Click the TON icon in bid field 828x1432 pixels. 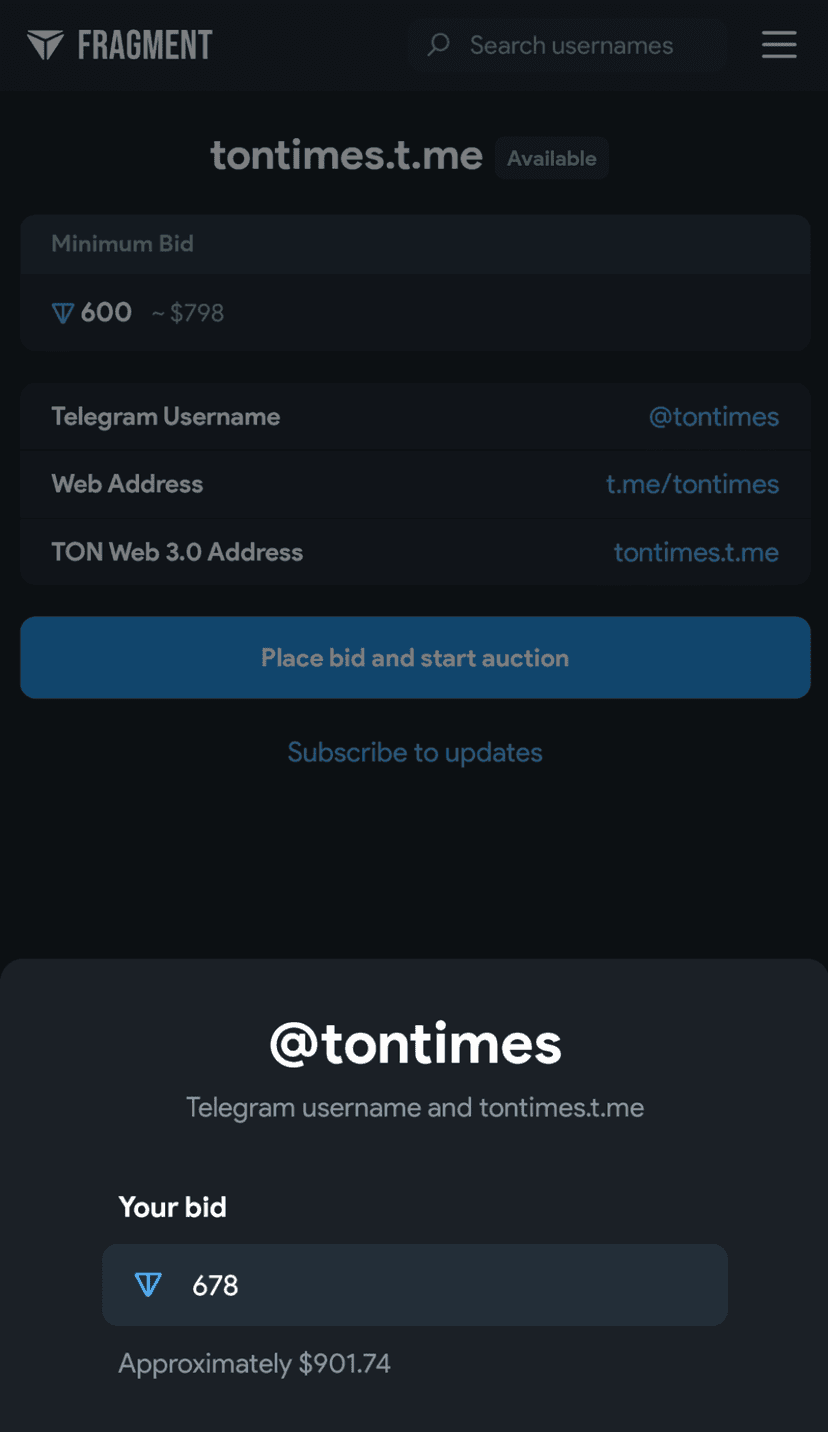point(148,1285)
